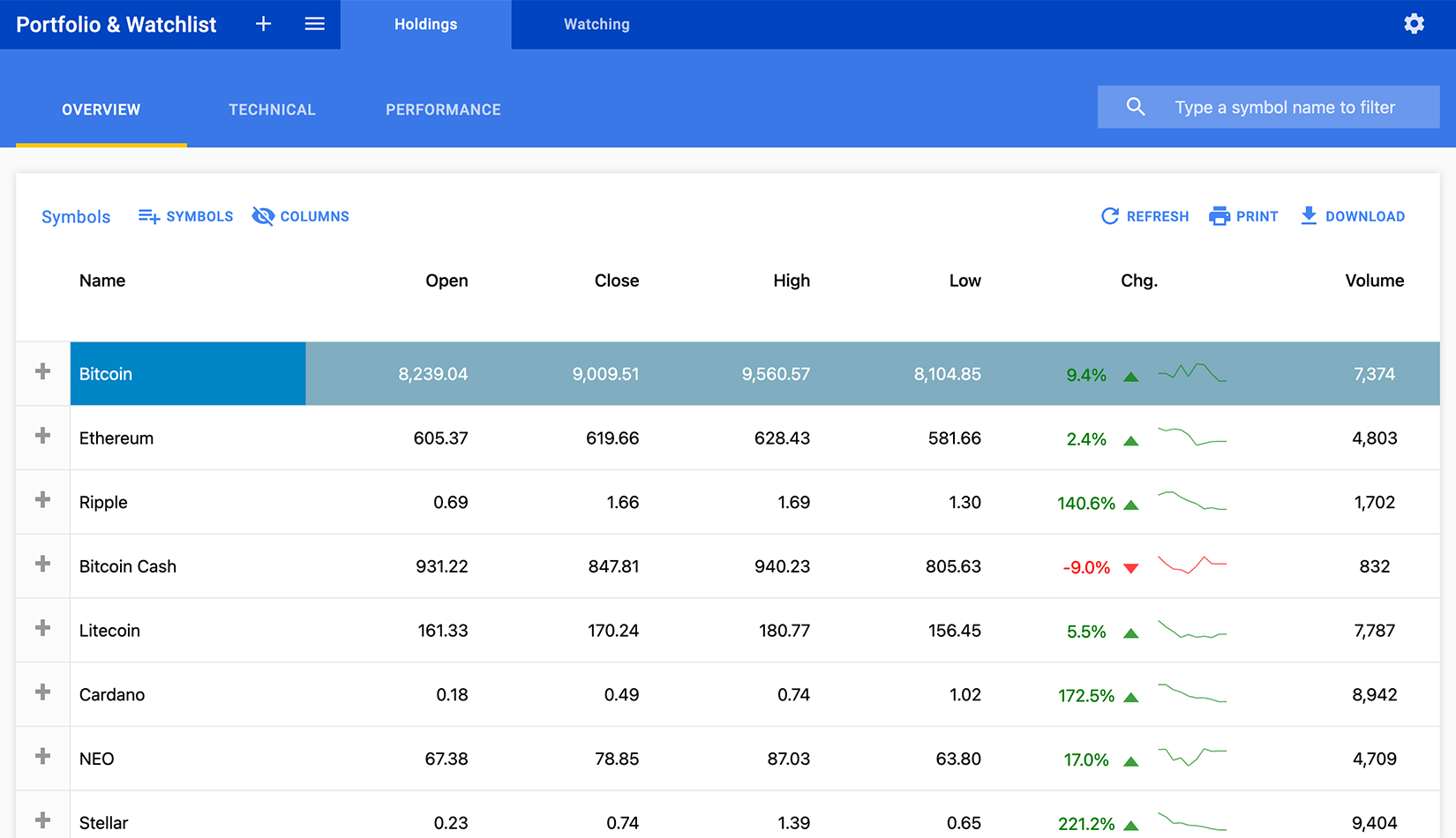Select the PERFORMANCE tab
The height and width of the screenshot is (838, 1456).
coord(443,109)
